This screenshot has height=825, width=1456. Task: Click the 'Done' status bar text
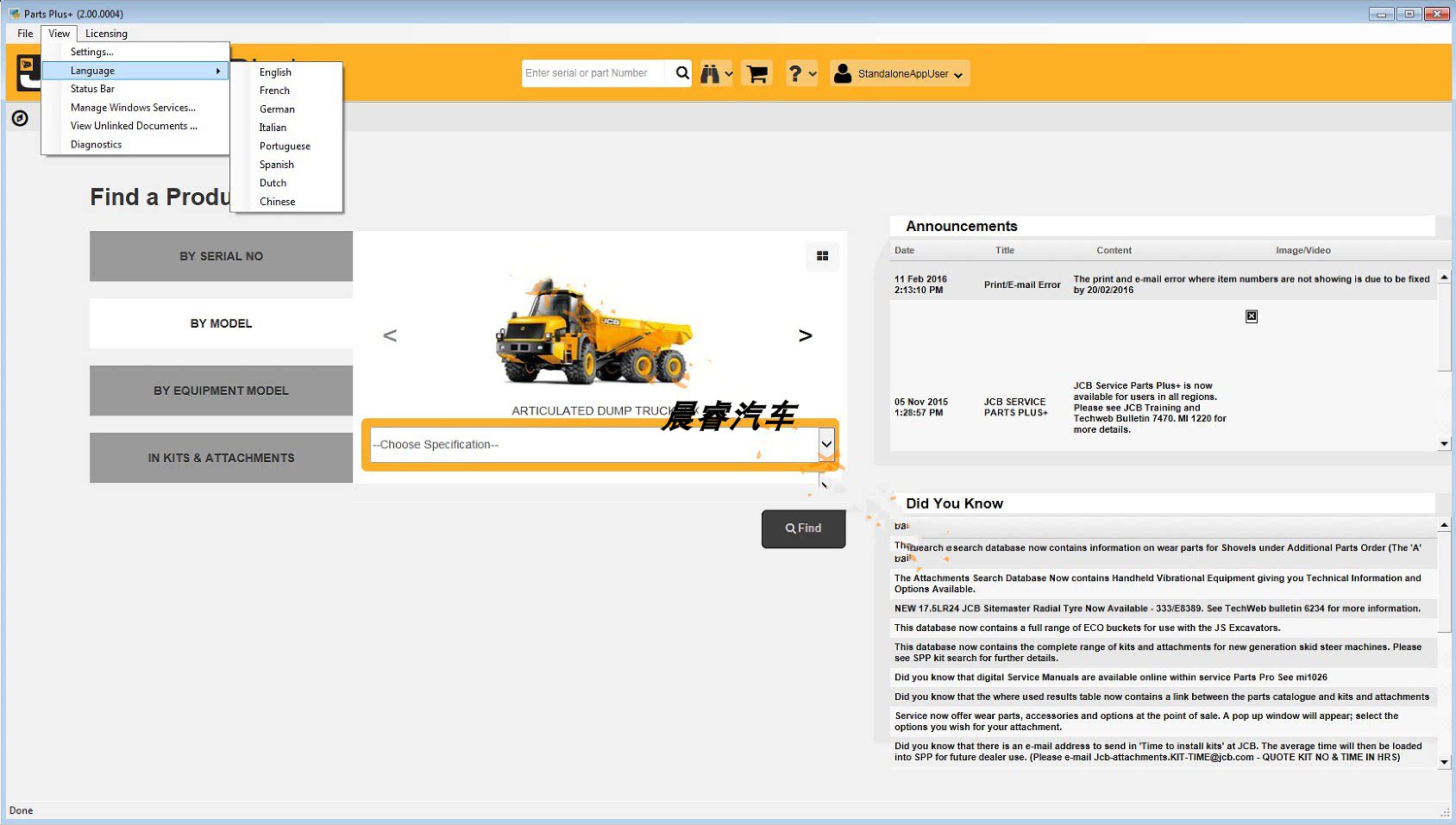point(21,810)
